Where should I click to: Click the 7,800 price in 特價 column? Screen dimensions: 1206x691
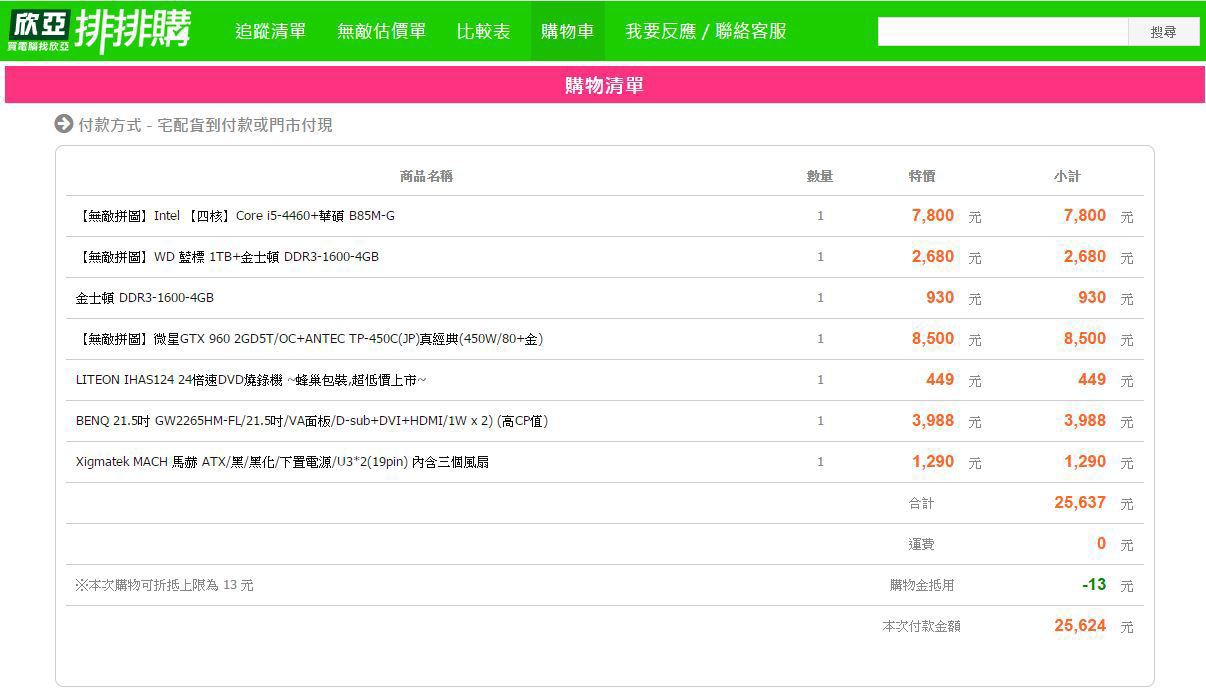coord(932,215)
